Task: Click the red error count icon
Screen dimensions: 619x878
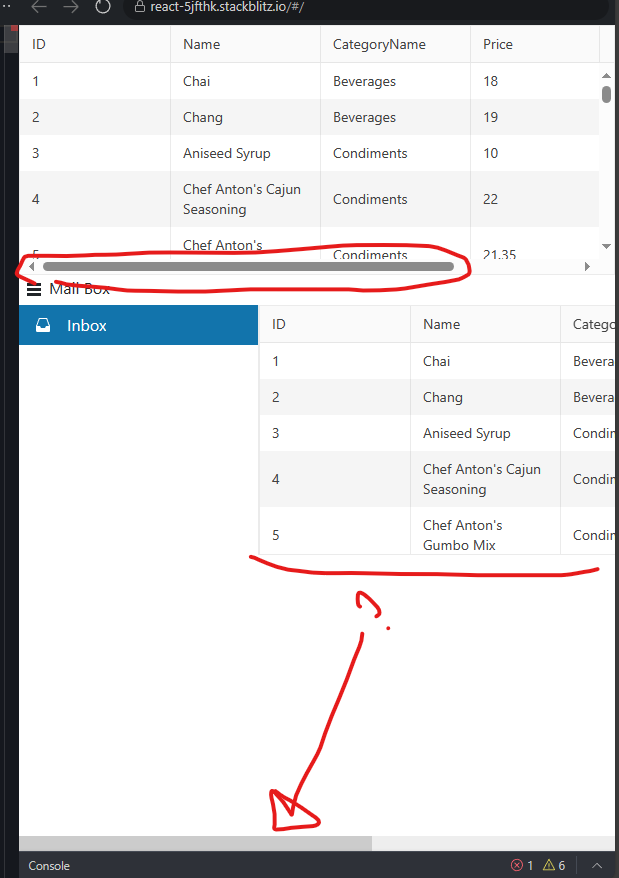Action: (x=517, y=865)
